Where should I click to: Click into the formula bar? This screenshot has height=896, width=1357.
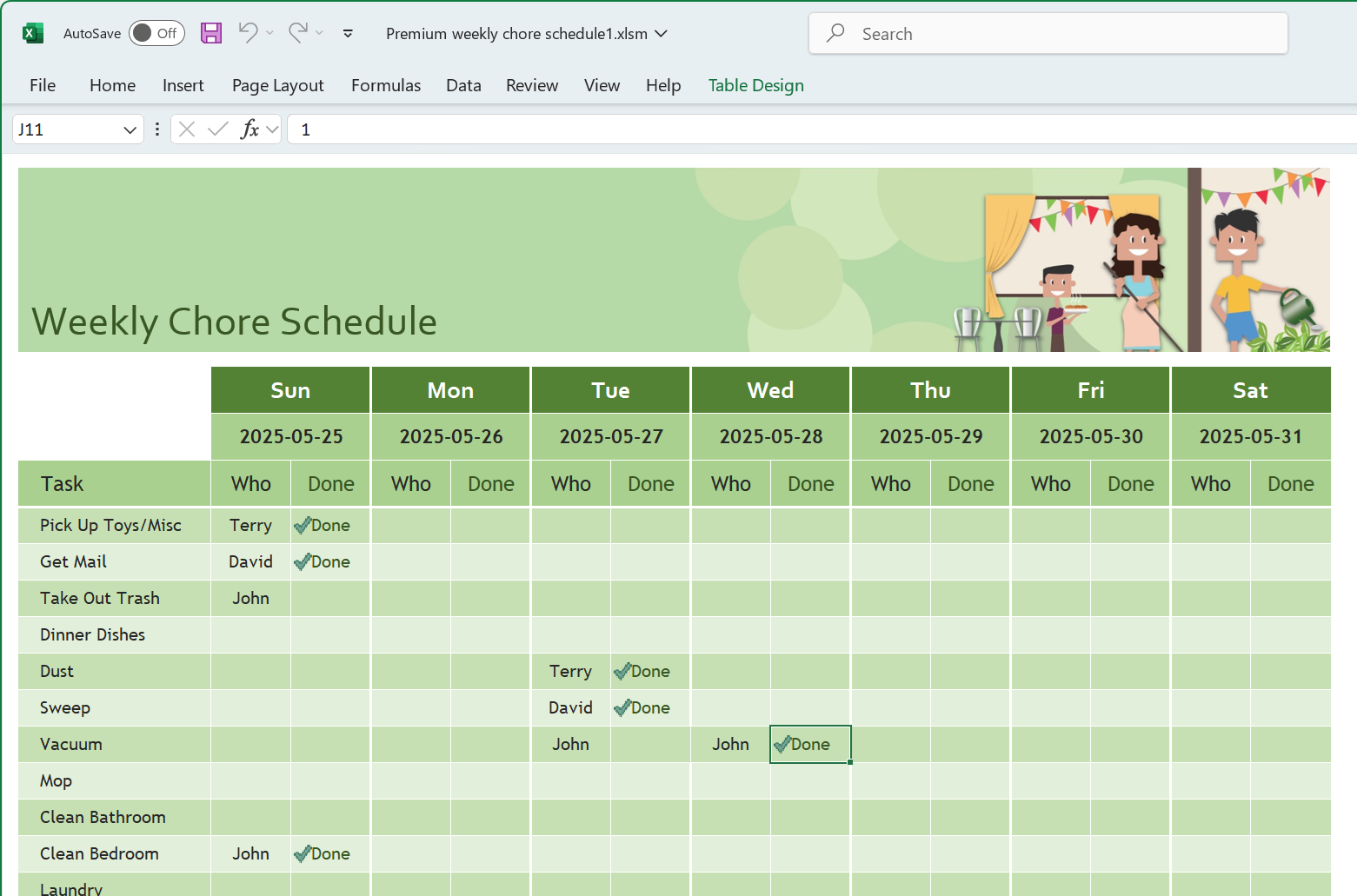pyautogui.click(x=822, y=129)
